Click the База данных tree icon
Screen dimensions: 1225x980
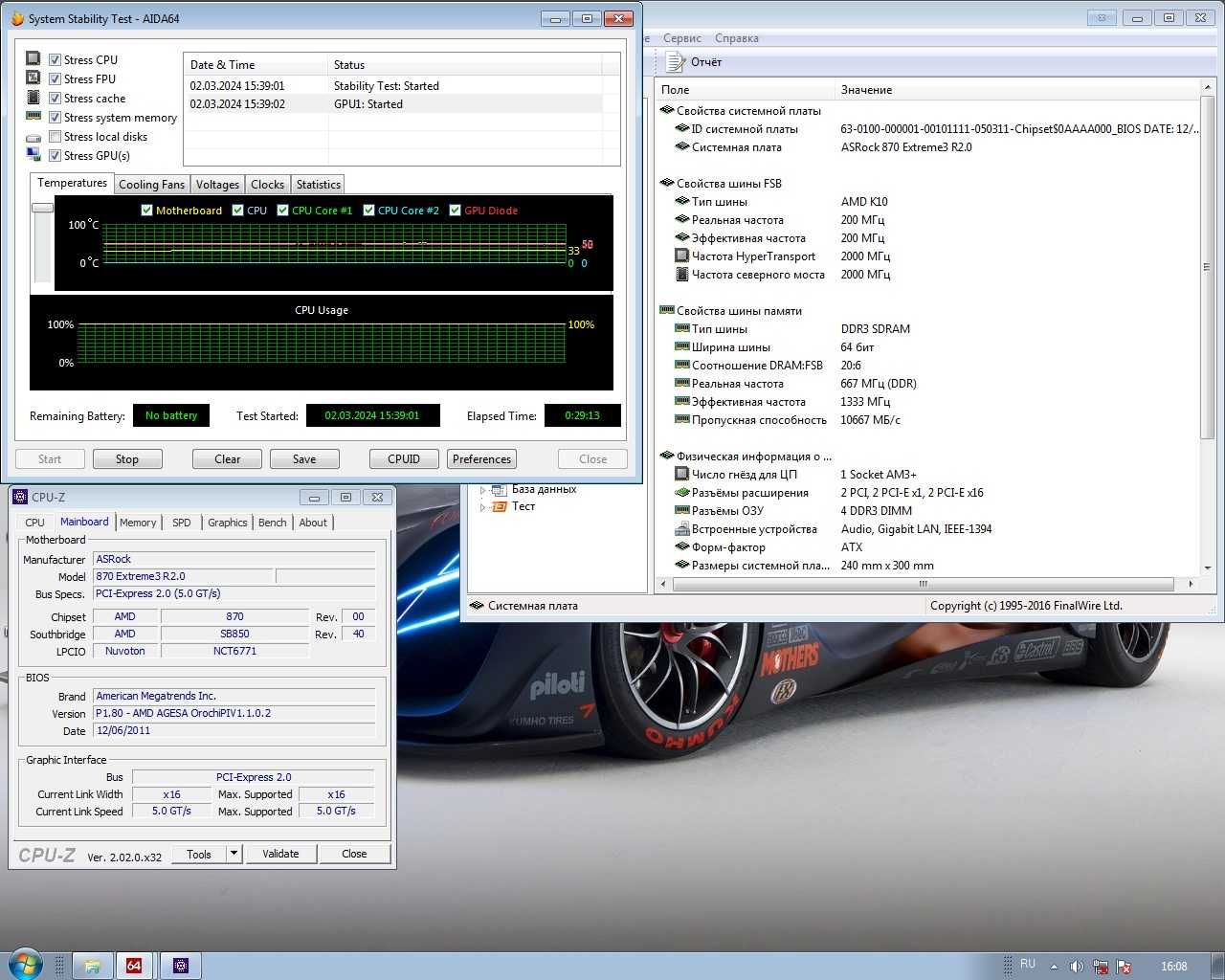tap(499, 490)
